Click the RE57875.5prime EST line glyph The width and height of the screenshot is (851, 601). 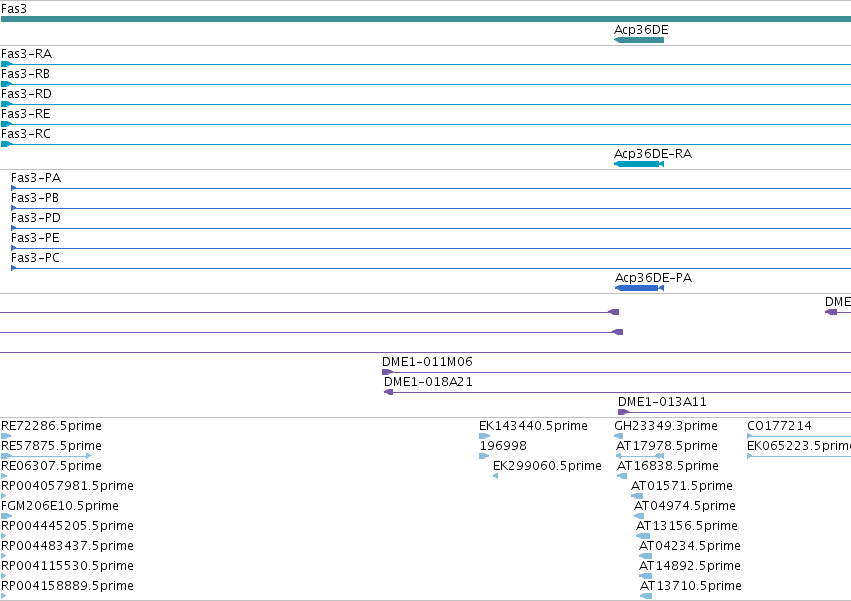46,456
